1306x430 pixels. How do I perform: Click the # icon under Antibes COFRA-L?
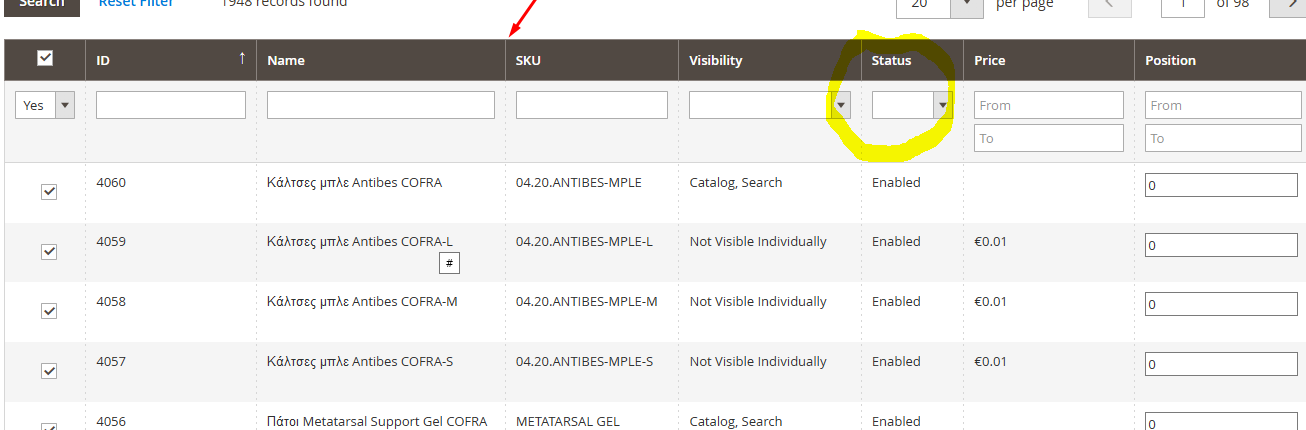tap(449, 263)
